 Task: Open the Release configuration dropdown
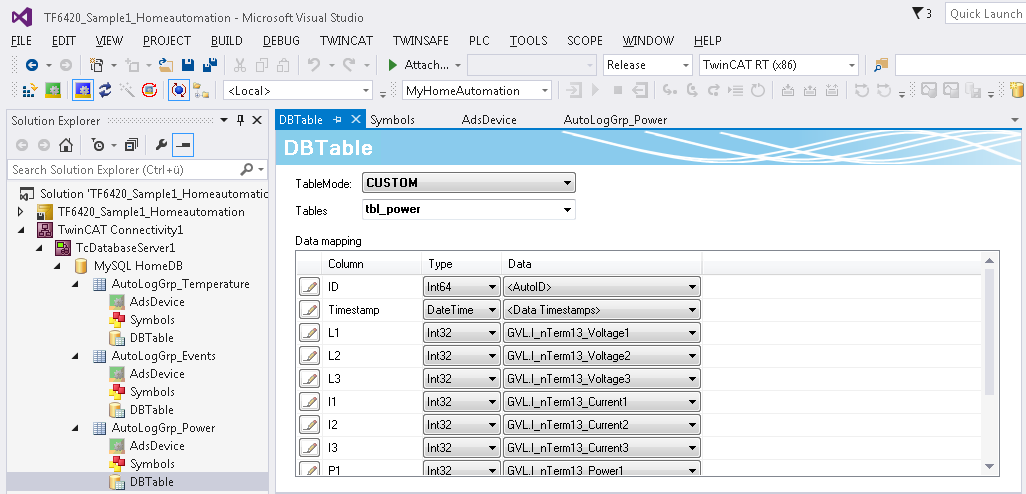(x=648, y=65)
